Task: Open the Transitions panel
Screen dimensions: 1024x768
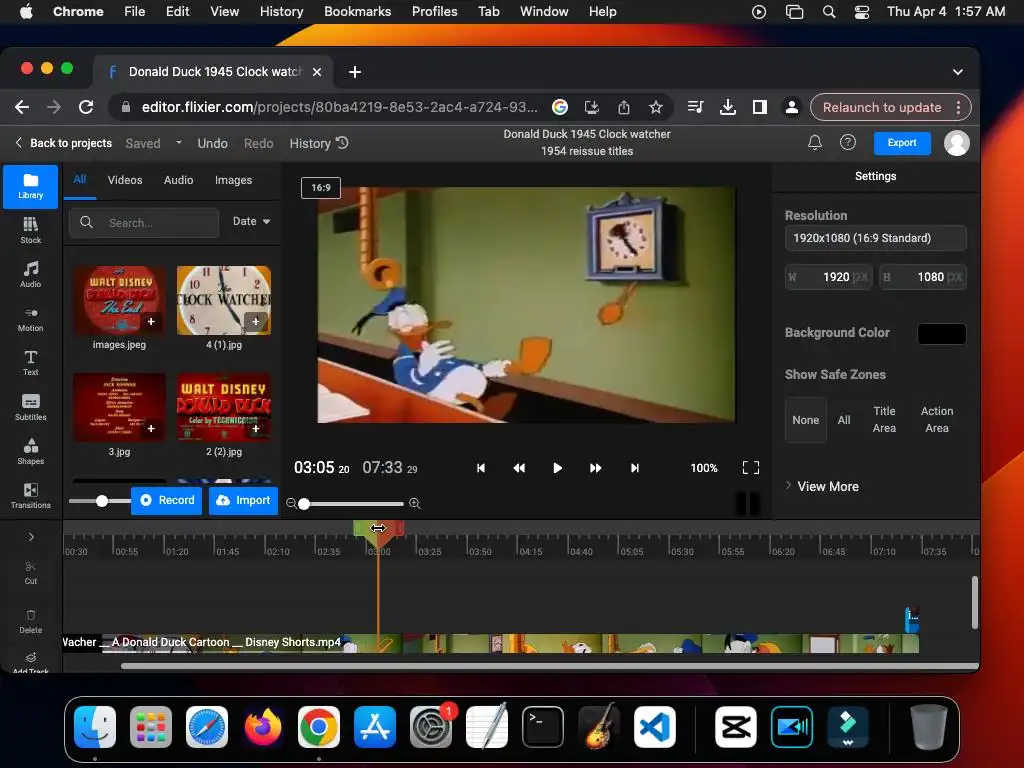Action: 31,495
